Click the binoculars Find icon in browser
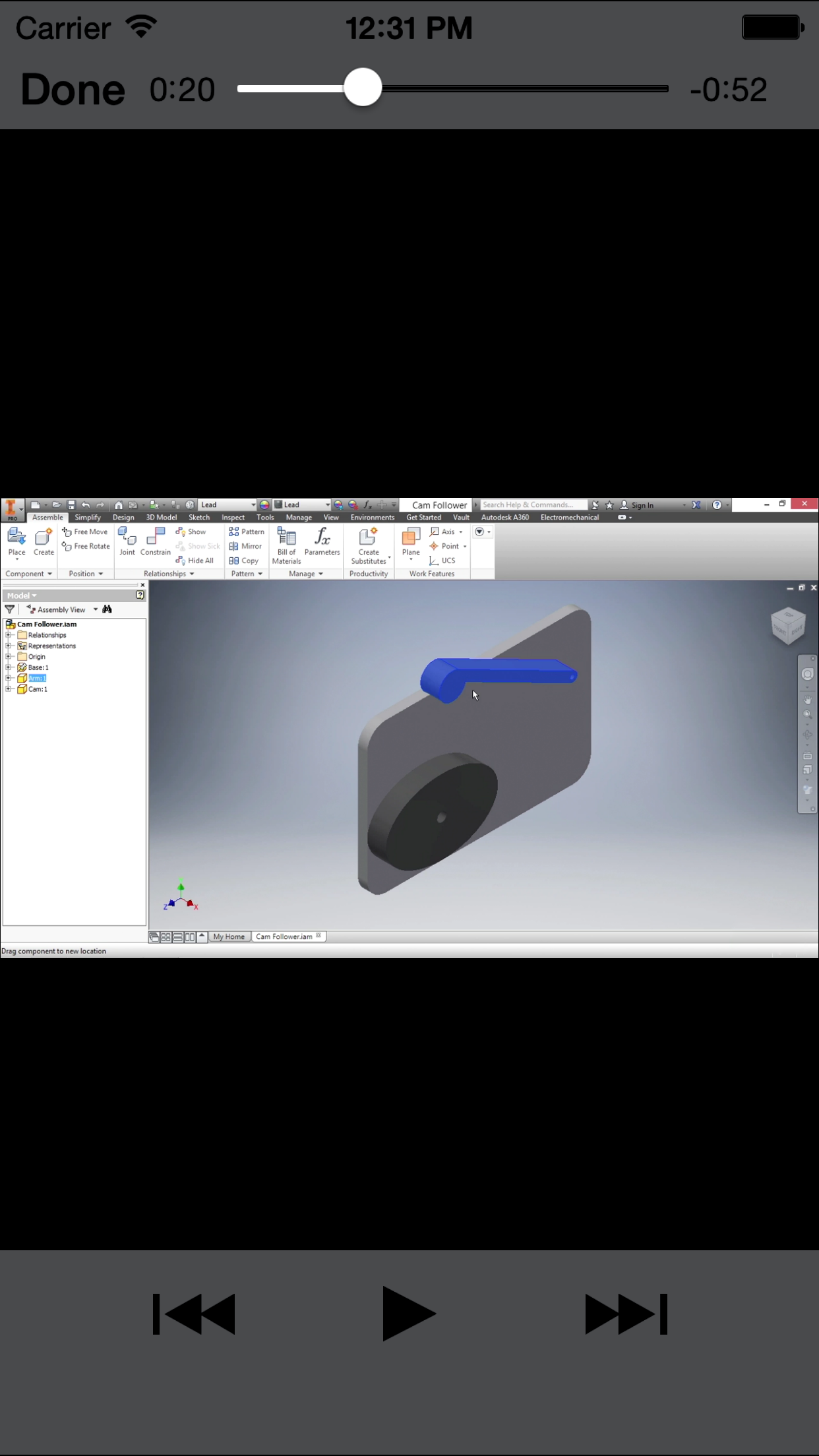This screenshot has width=819, height=1456. pyautogui.click(x=107, y=609)
